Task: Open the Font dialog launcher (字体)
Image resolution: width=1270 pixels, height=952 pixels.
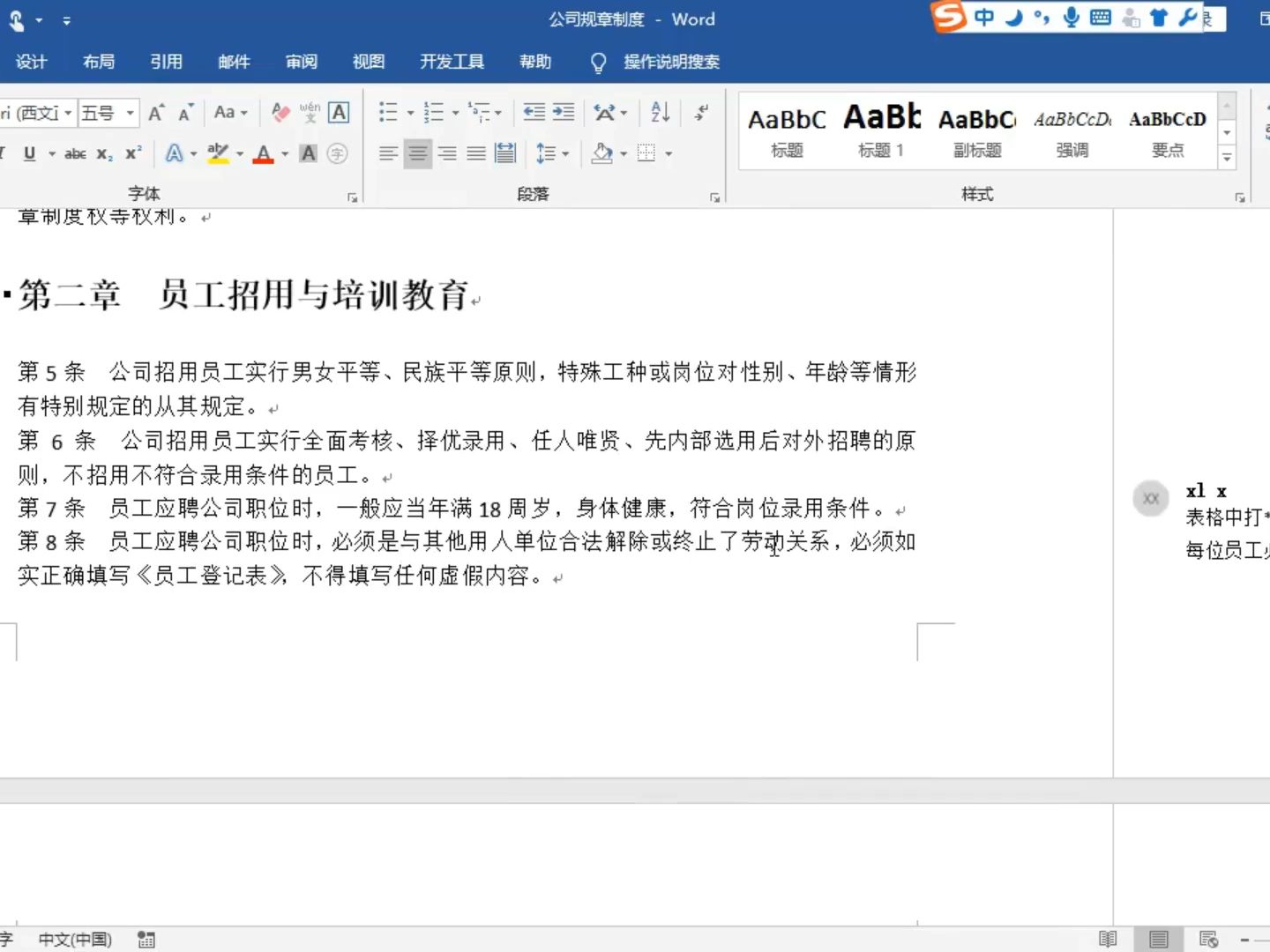Action: click(x=352, y=197)
